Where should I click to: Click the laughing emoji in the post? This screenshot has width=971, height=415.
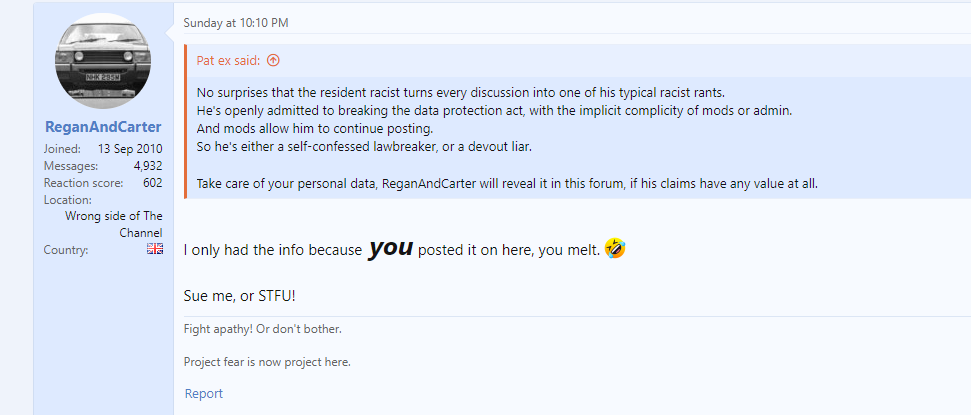click(615, 248)
